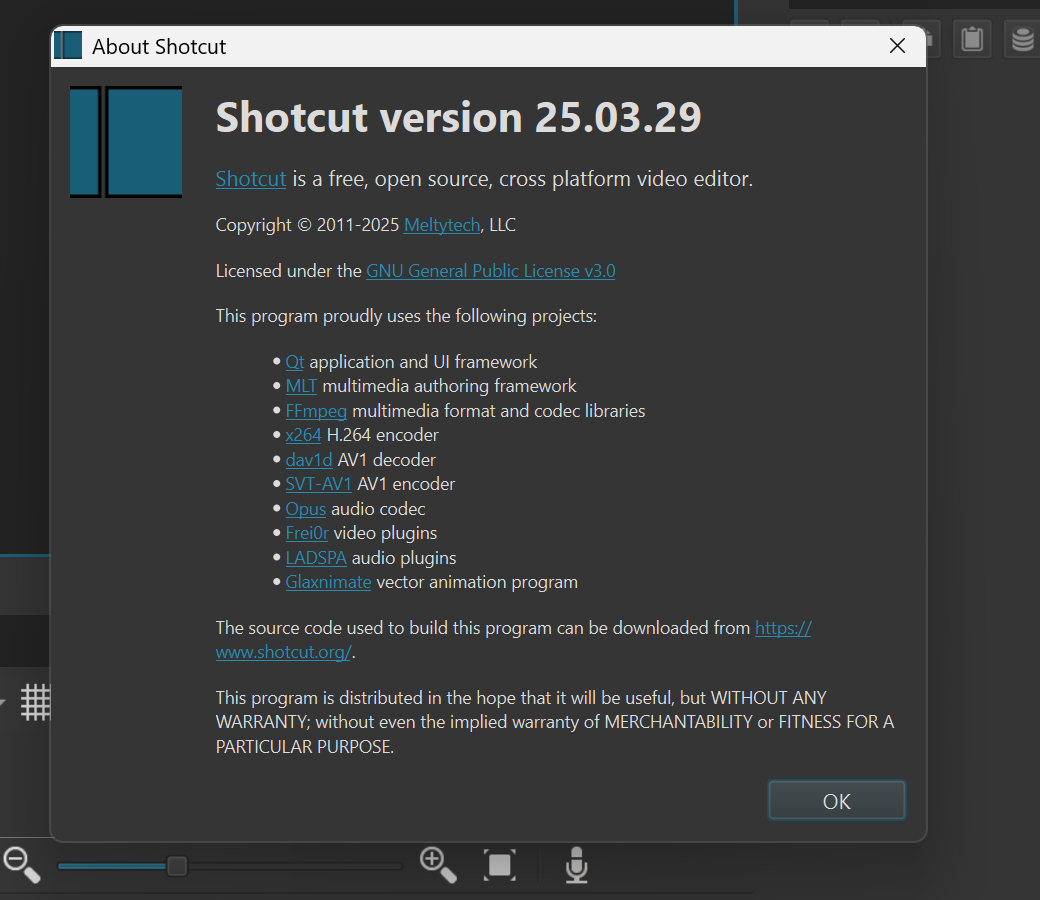This screenshot has height=900, width=1040.
Task: Click the timeline zoom out magnifier icon
Action: tap(21, 864)
